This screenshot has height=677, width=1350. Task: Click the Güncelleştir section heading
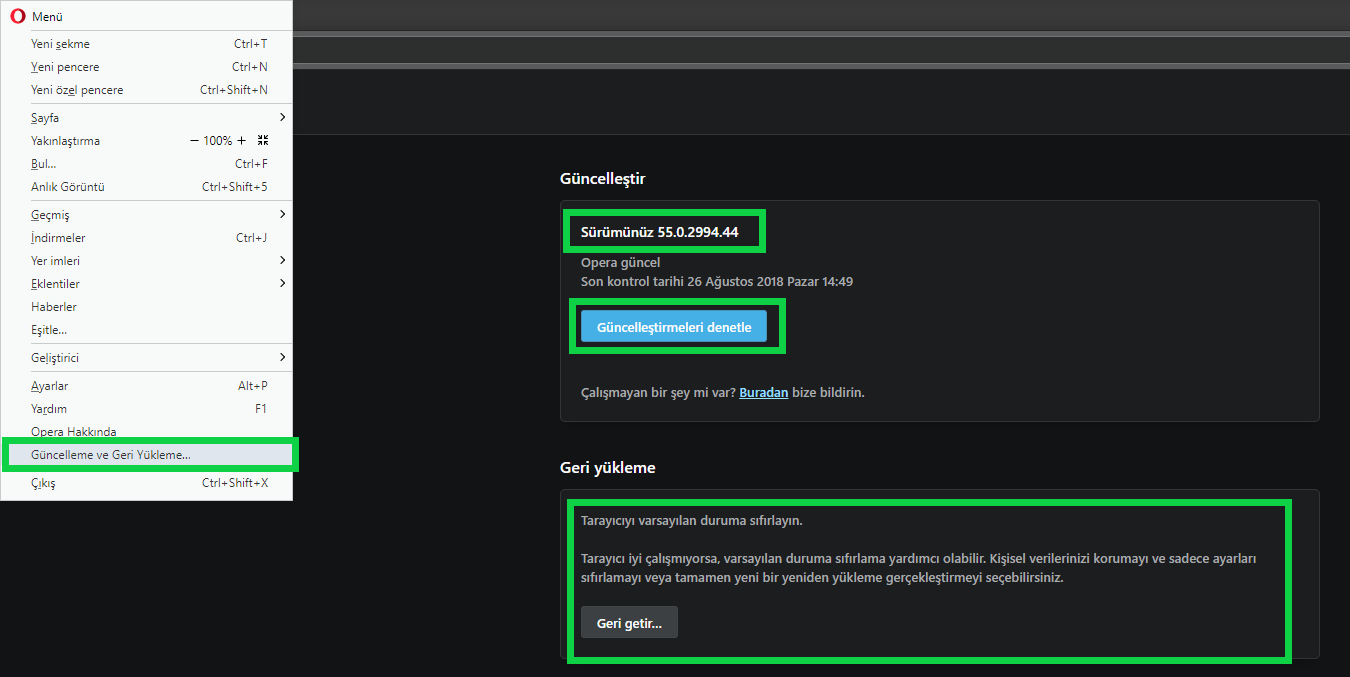[603, 179]
